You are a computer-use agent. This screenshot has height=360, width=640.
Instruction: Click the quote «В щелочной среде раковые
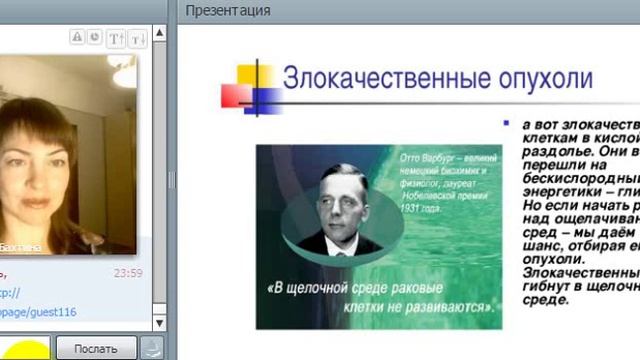[355, 288]
